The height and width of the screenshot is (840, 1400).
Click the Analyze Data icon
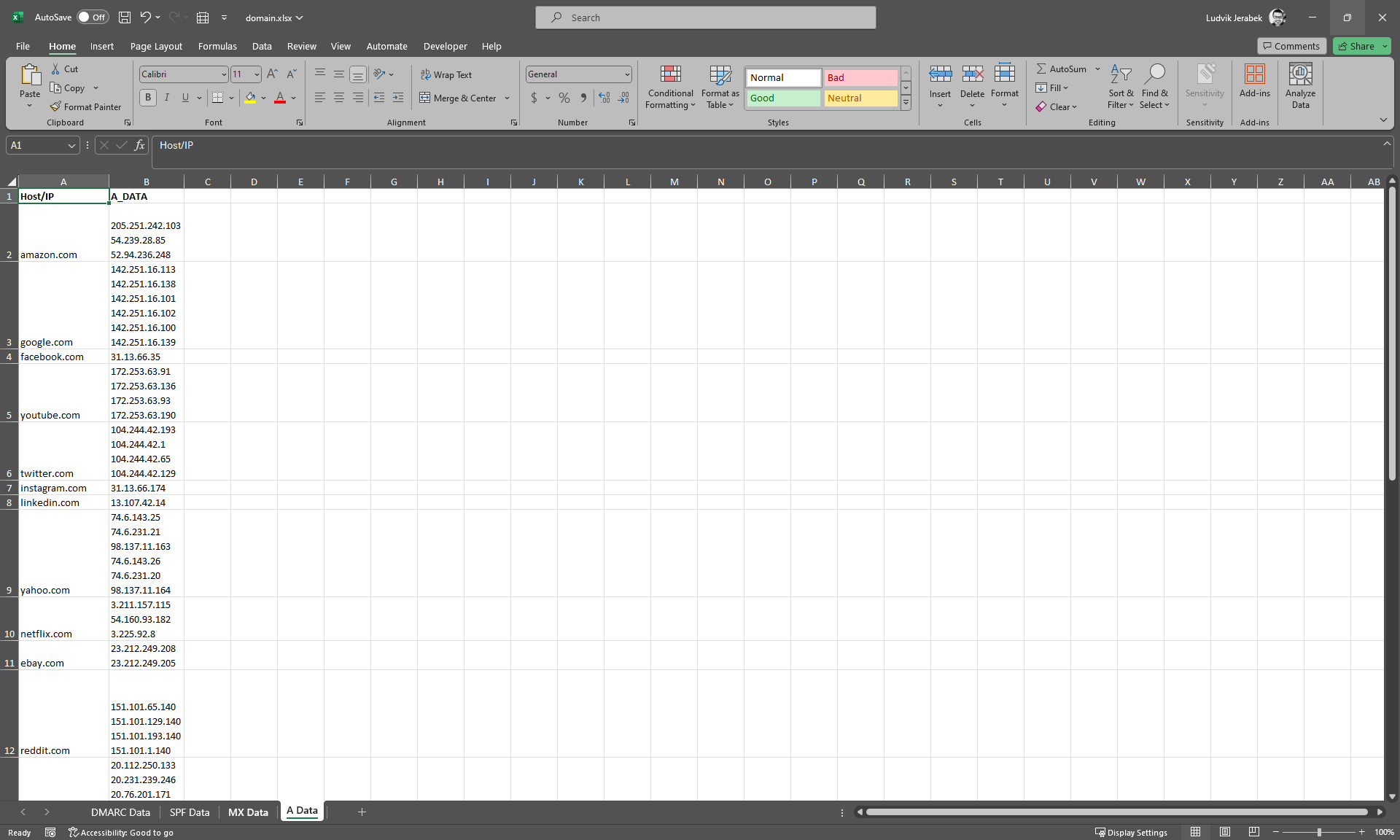[x=1301, y=74]
